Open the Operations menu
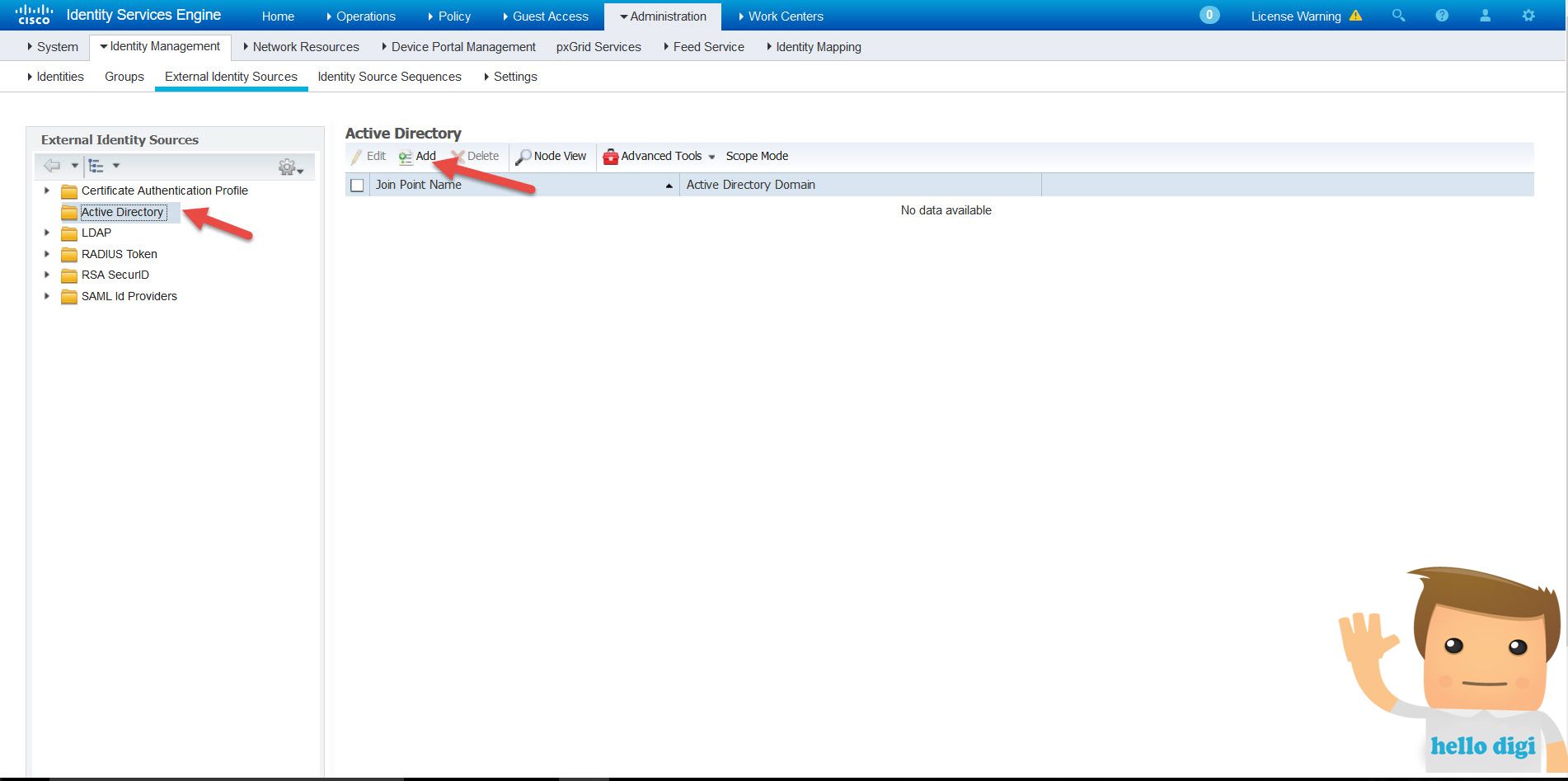The image size is (1568, 781). [361, 16]
